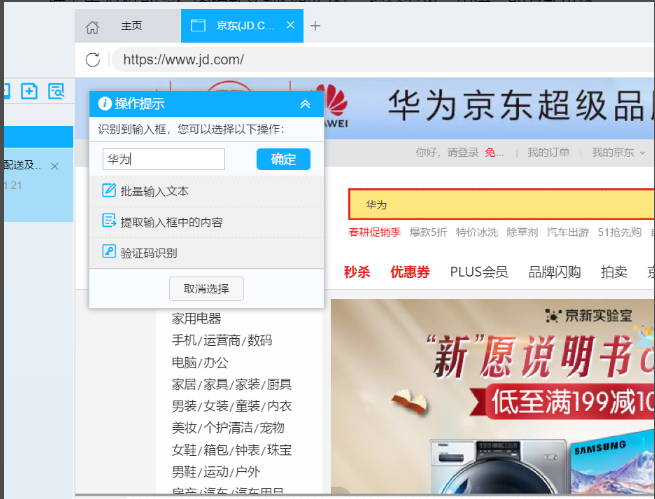
Task: Click the add-new-task plus icon in left toolbar
Action: 29,91
